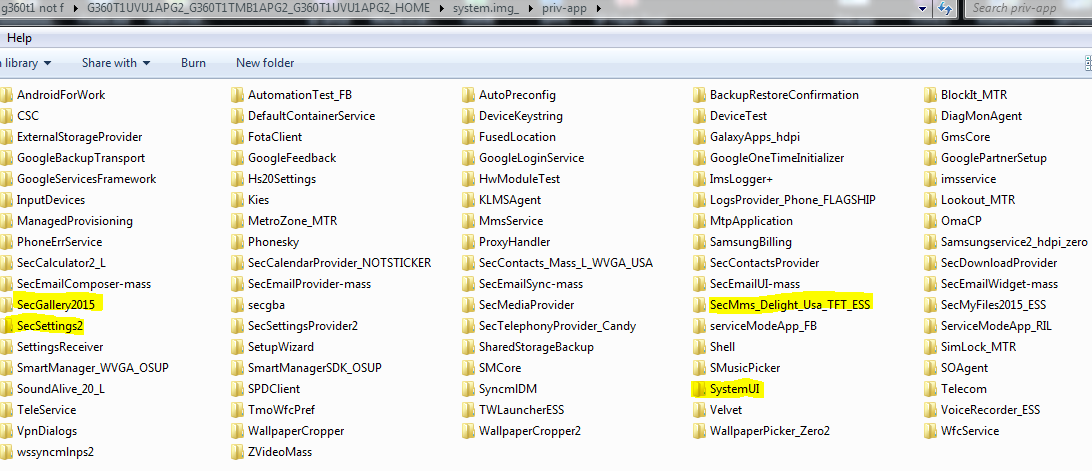The height and width of the screenshot is (471, 1092).
Task: Select the GoogleServicesFramework folder name
Action: [86, 179]
